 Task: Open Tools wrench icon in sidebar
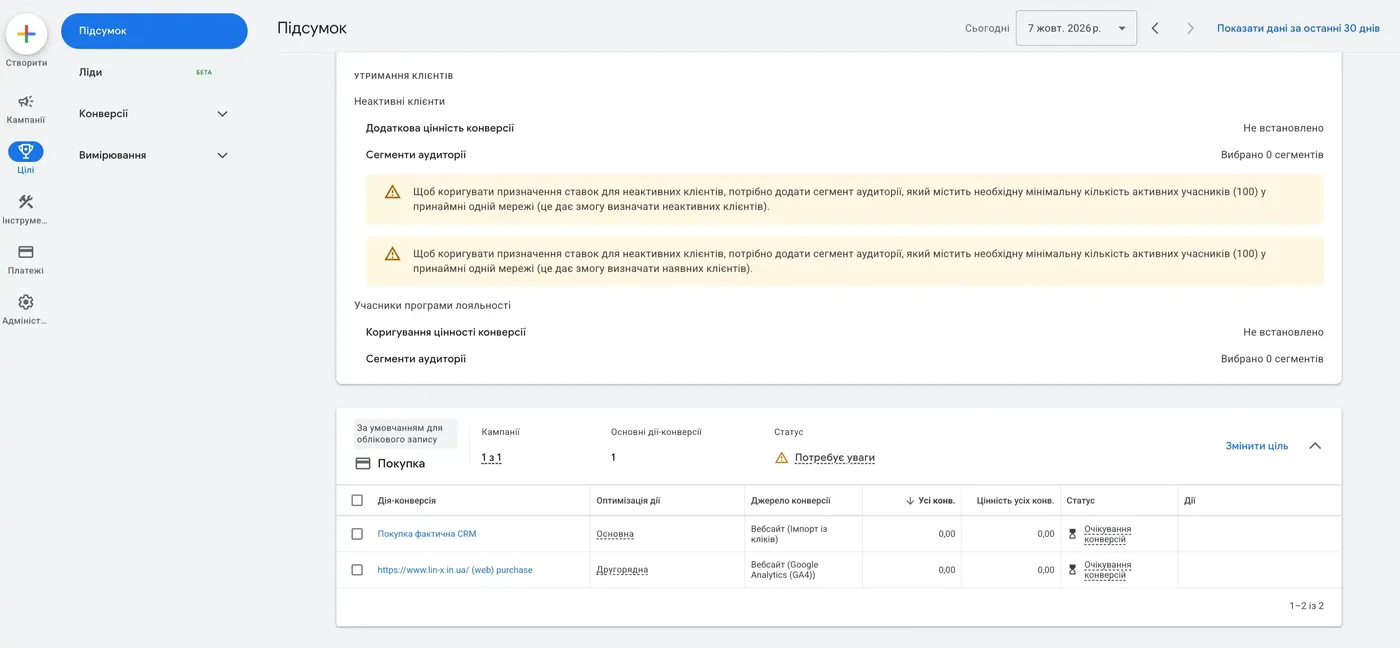26,202
